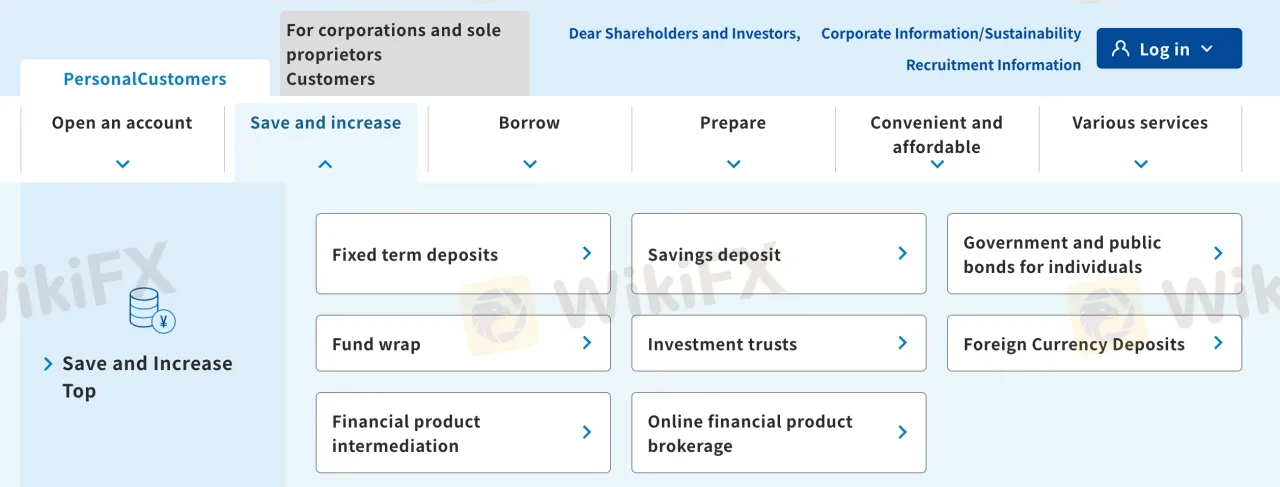Go to Recruitment Information
Screen dimensions: 1280x487
point(993,65)
